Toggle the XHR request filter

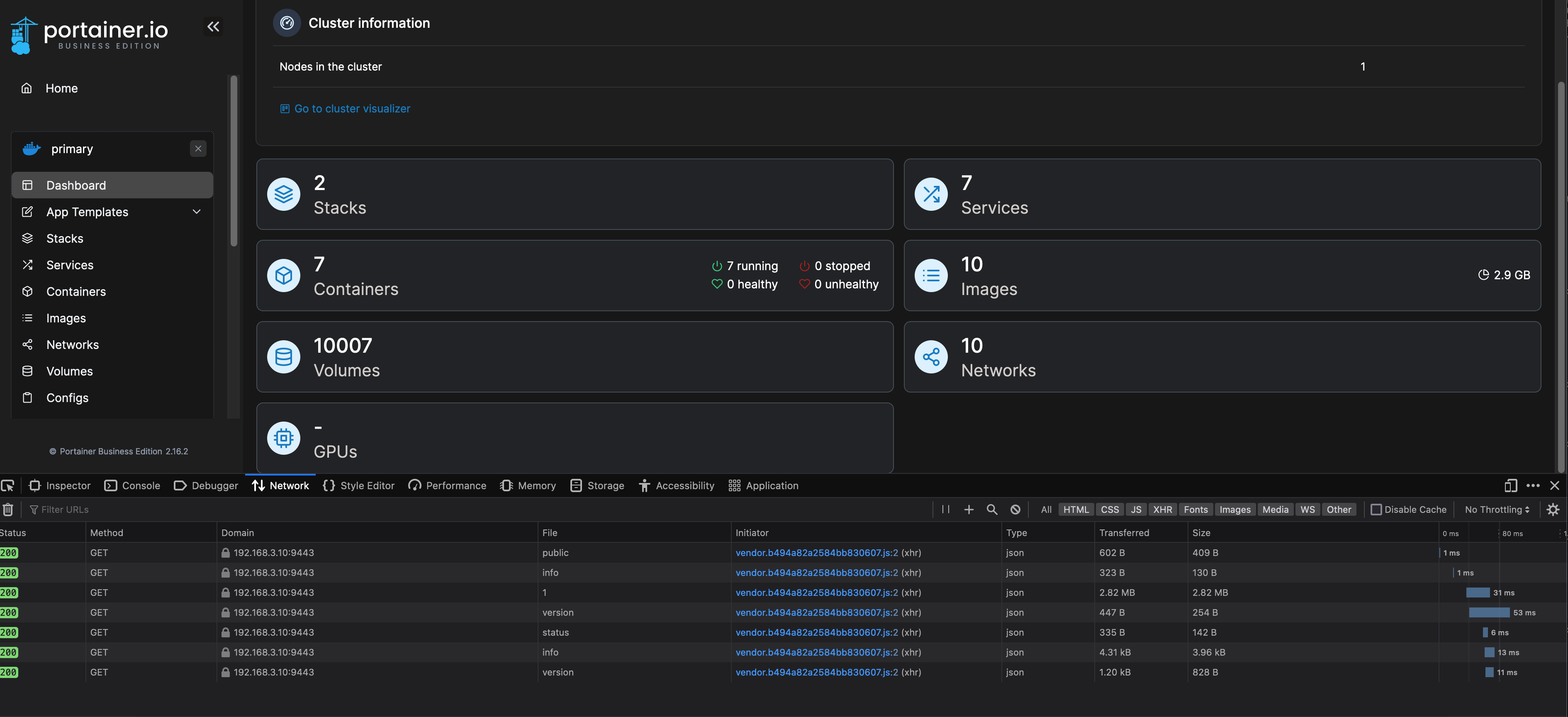point(1162,510)
